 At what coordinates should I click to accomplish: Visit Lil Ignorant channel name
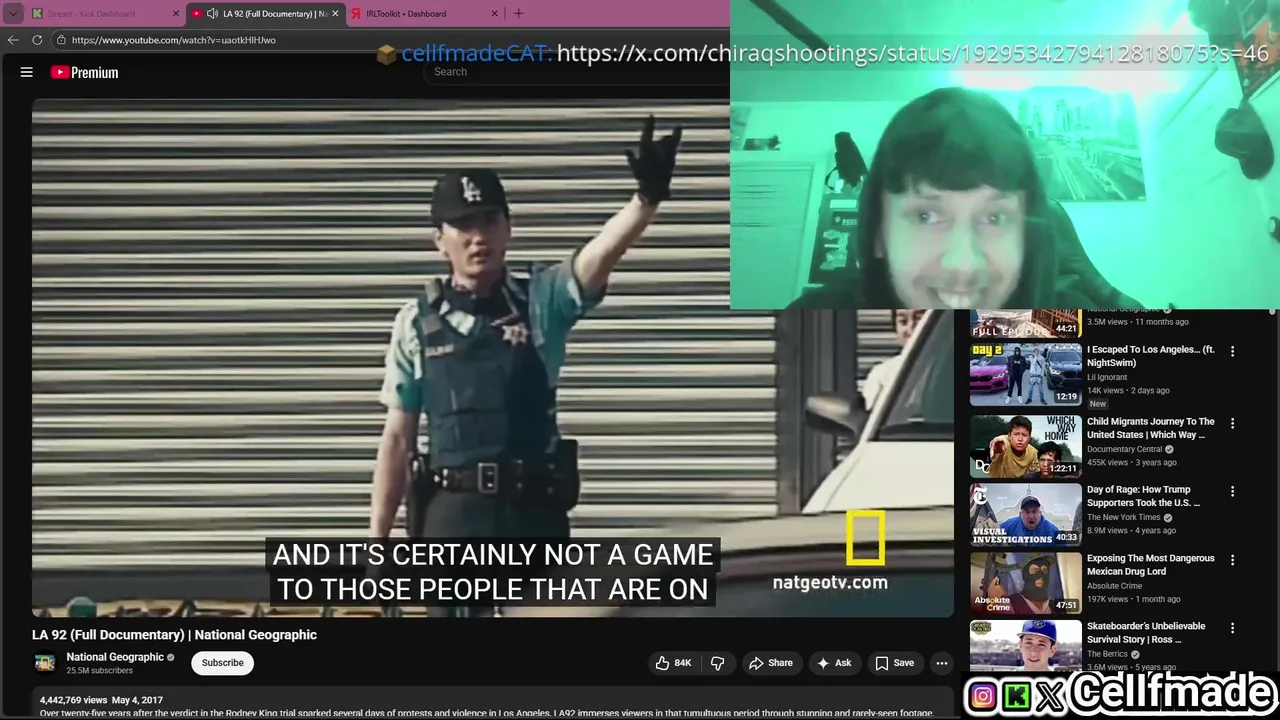tap(1107, 377)
